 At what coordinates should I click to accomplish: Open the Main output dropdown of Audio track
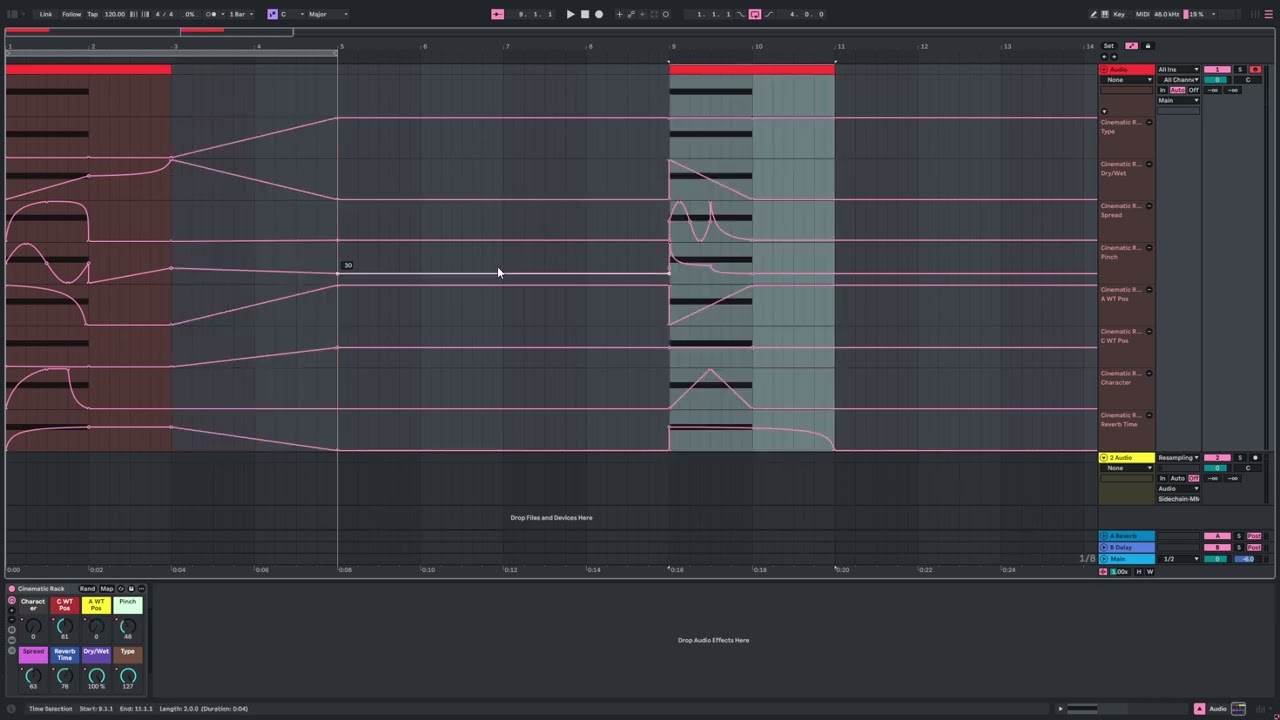coord(1178,100)
